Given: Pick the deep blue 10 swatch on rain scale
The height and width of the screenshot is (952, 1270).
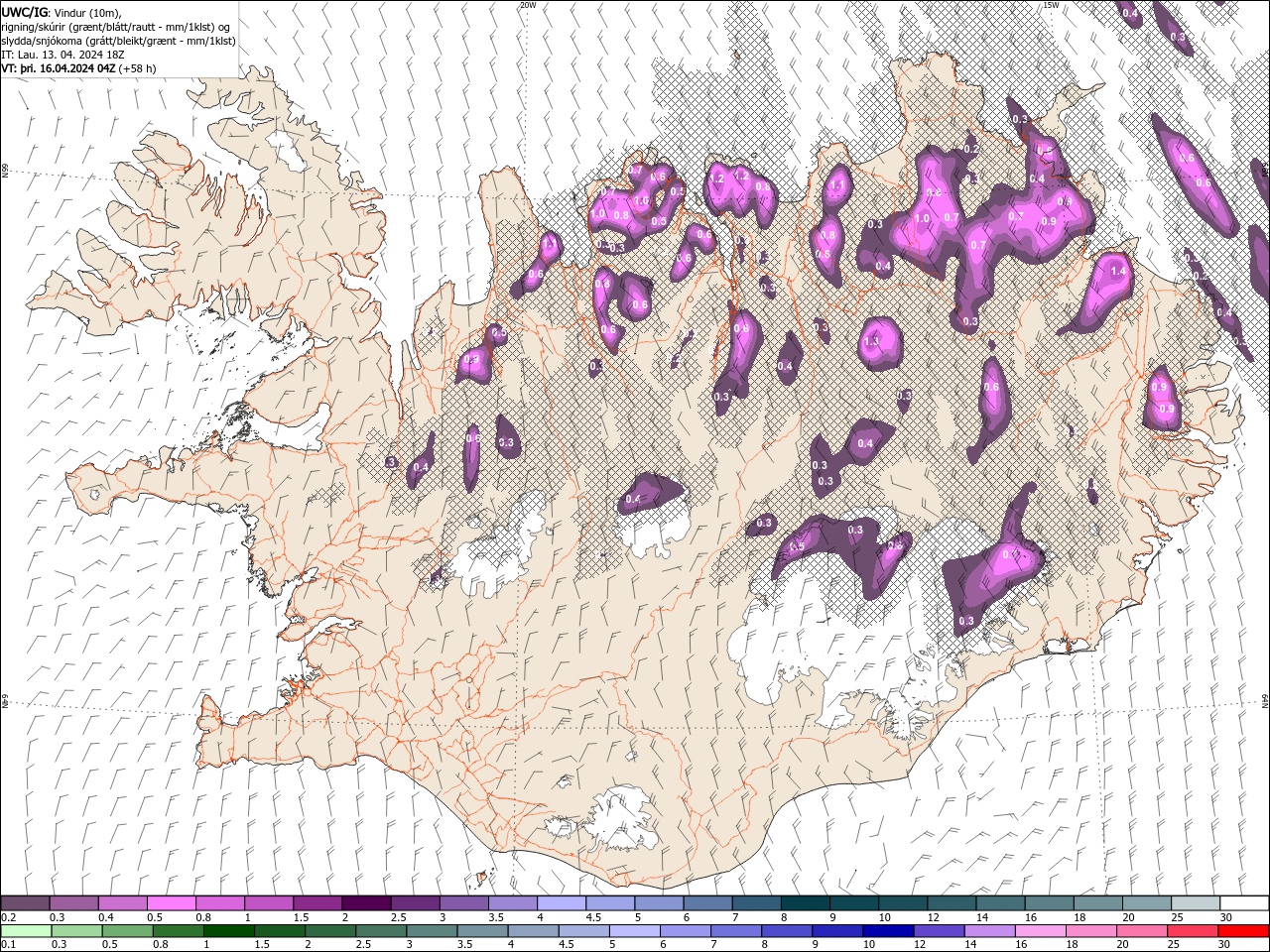Looking at the screenshot, I should tap(887, 931).
